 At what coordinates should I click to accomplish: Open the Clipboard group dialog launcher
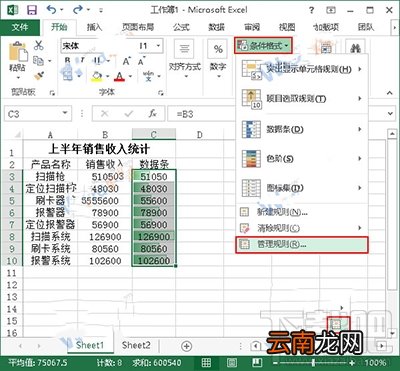pos(52,93)
